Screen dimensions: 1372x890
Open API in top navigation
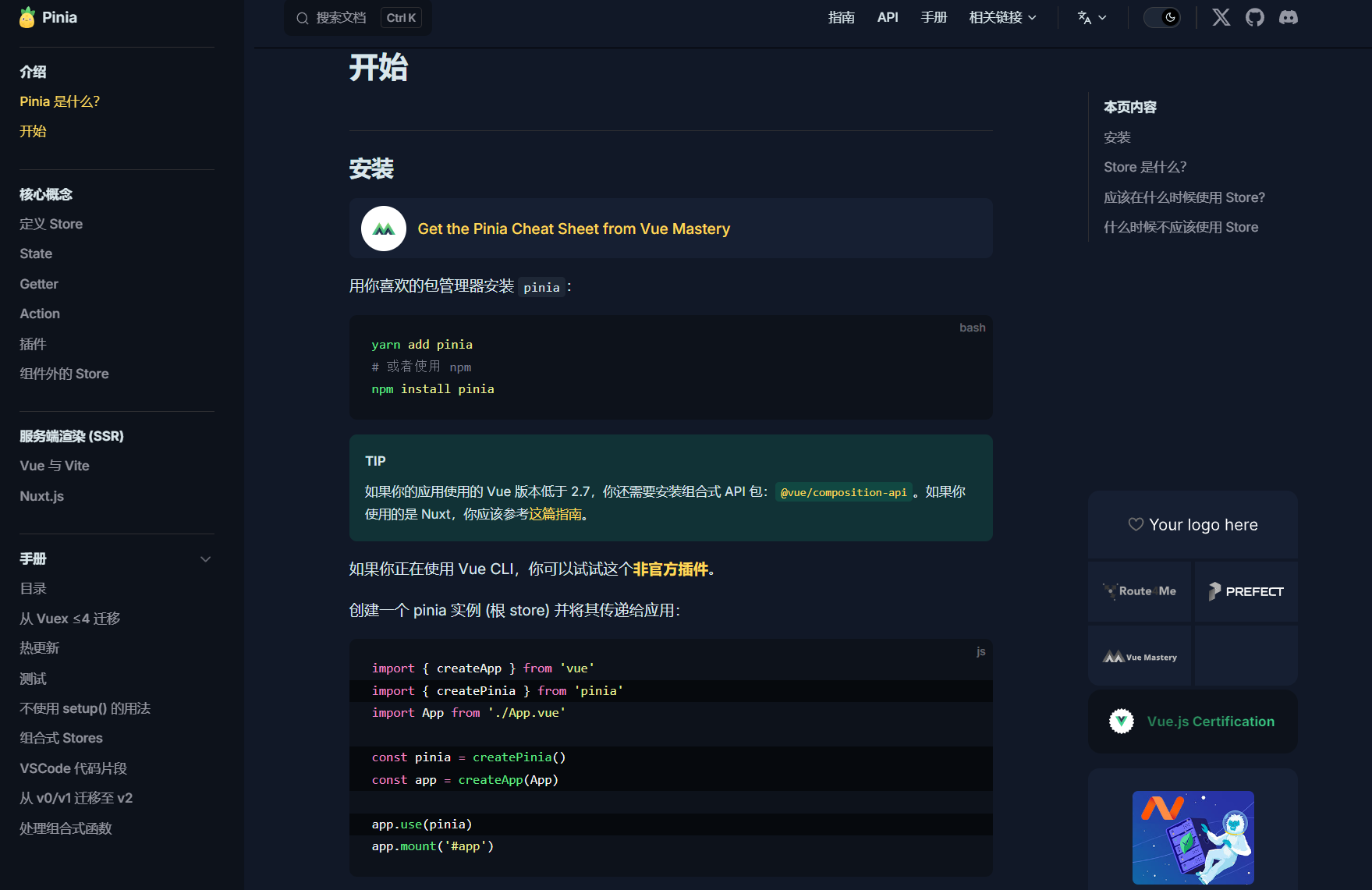888,17
